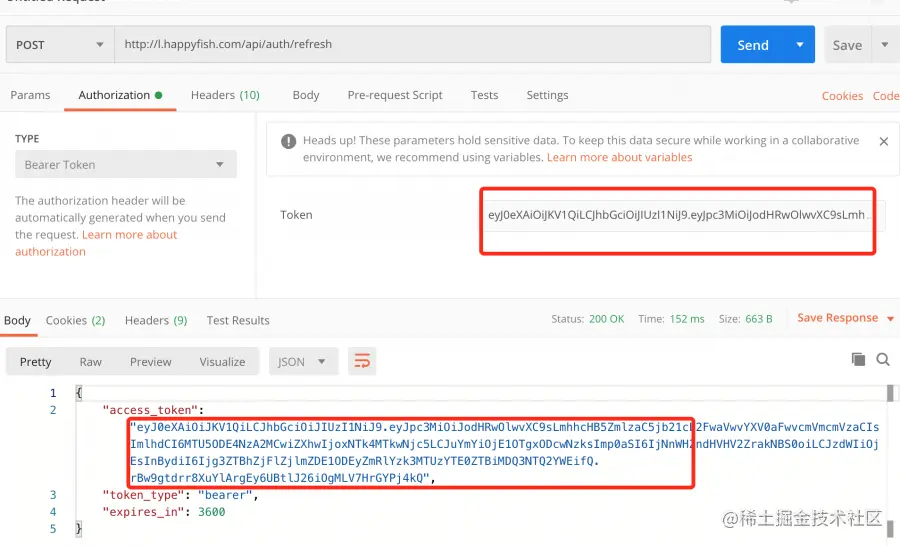900x546 pixels.
Task: Open the Save dropdown arrow
Action: (x=885, y=45)
